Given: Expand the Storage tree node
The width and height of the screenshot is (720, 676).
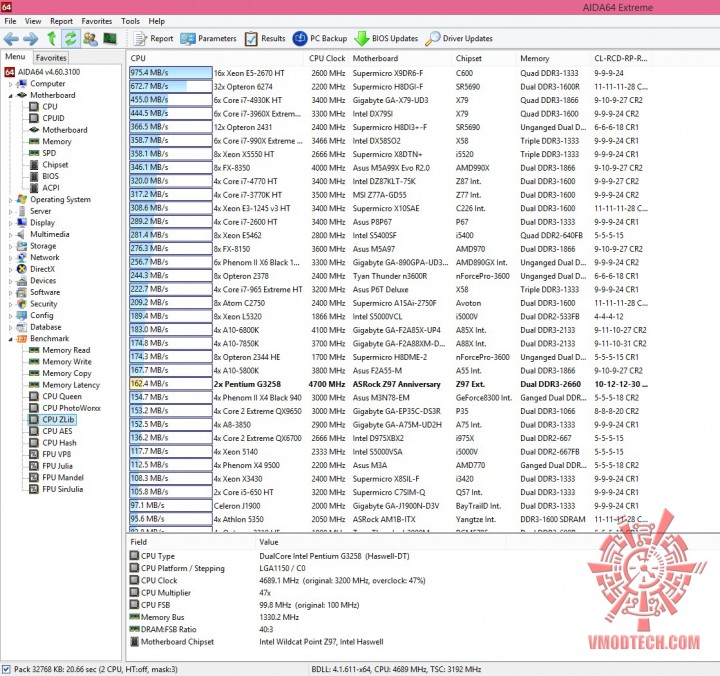Looking at the screenshot, I should (x=11, y=246).
